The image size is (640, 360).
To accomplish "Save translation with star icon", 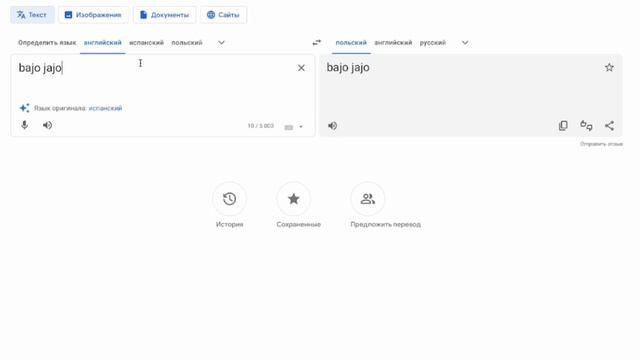I will 609,68.
